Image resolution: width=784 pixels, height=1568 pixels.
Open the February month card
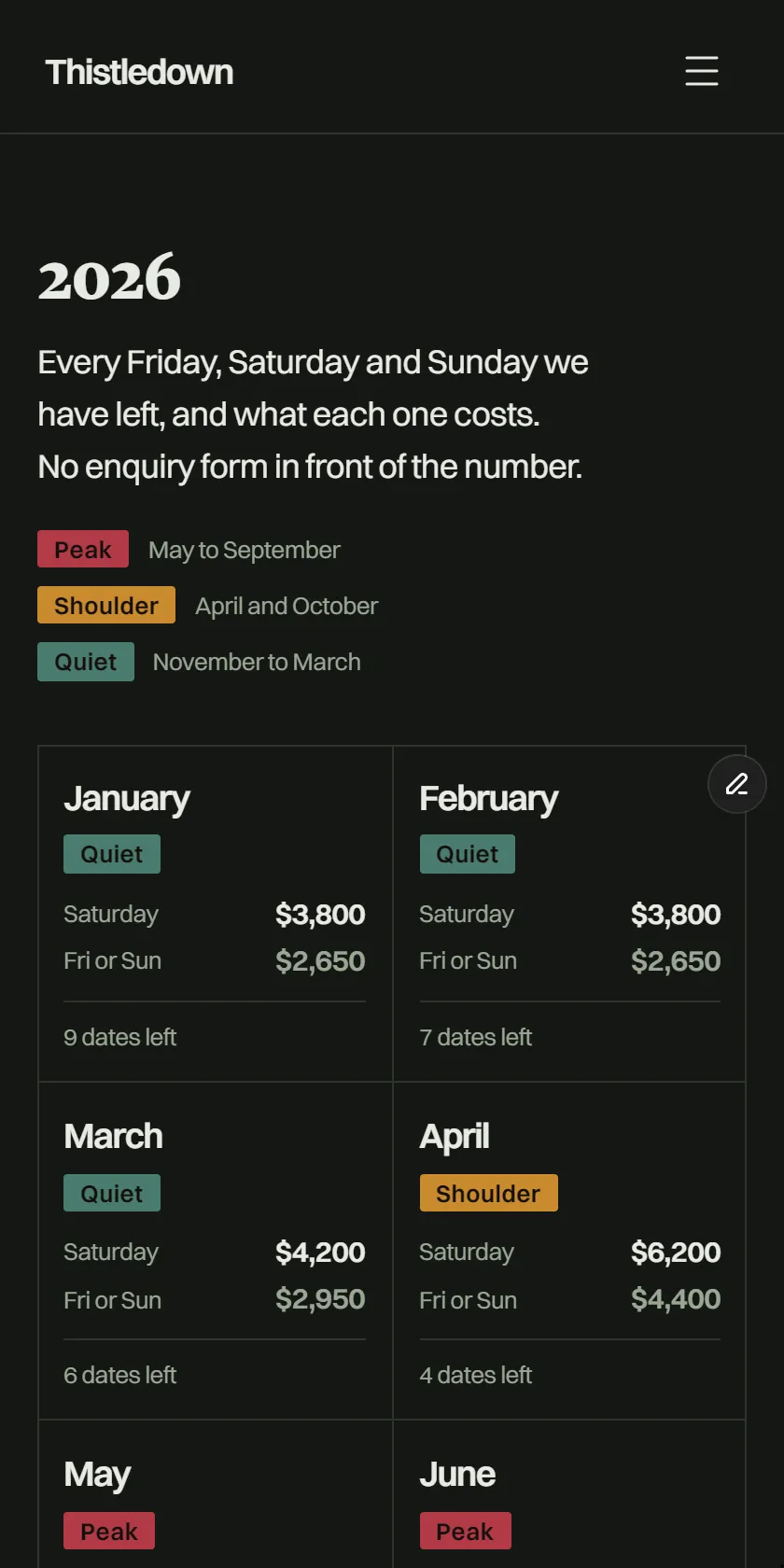pos(569,914)
